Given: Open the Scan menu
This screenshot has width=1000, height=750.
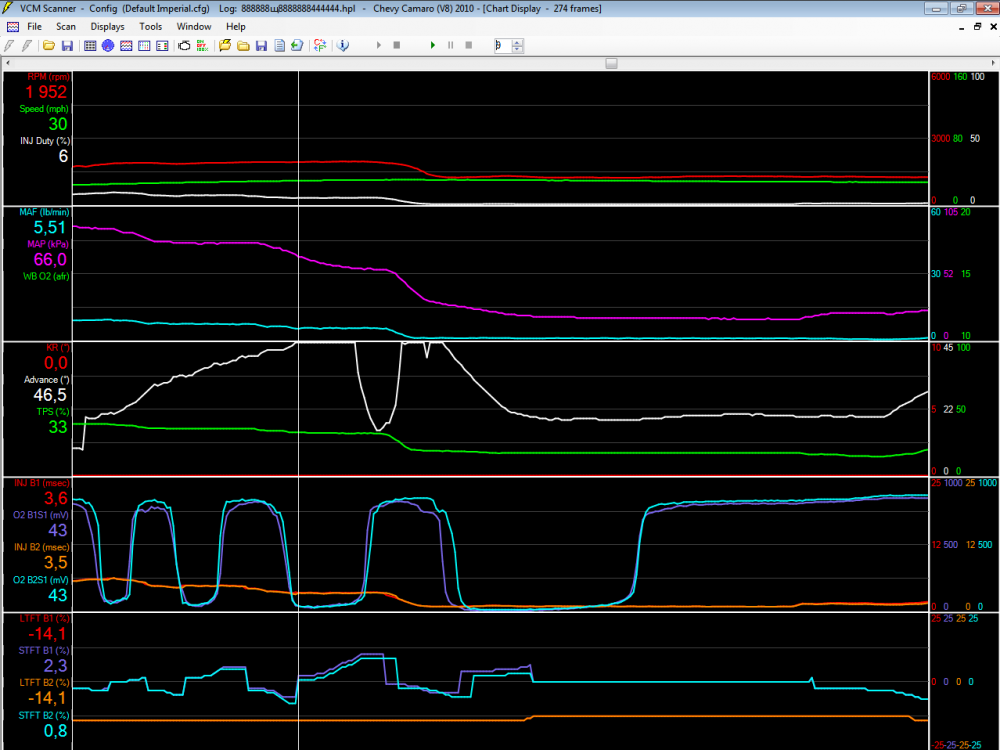Looking at the screenshot, I should (x=66, y=26).
